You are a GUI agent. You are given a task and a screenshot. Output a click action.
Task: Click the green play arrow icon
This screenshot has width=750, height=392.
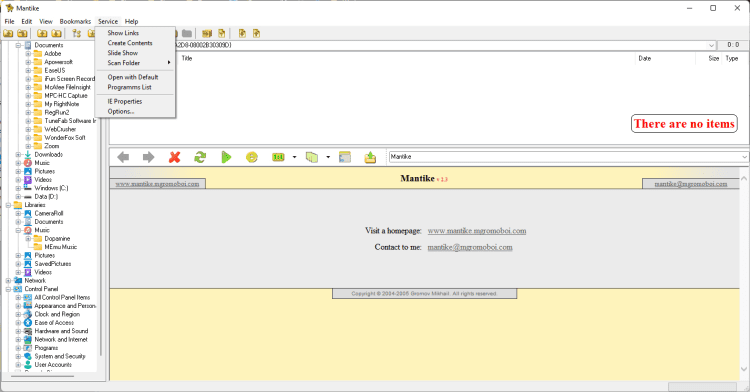click(226, 157)
